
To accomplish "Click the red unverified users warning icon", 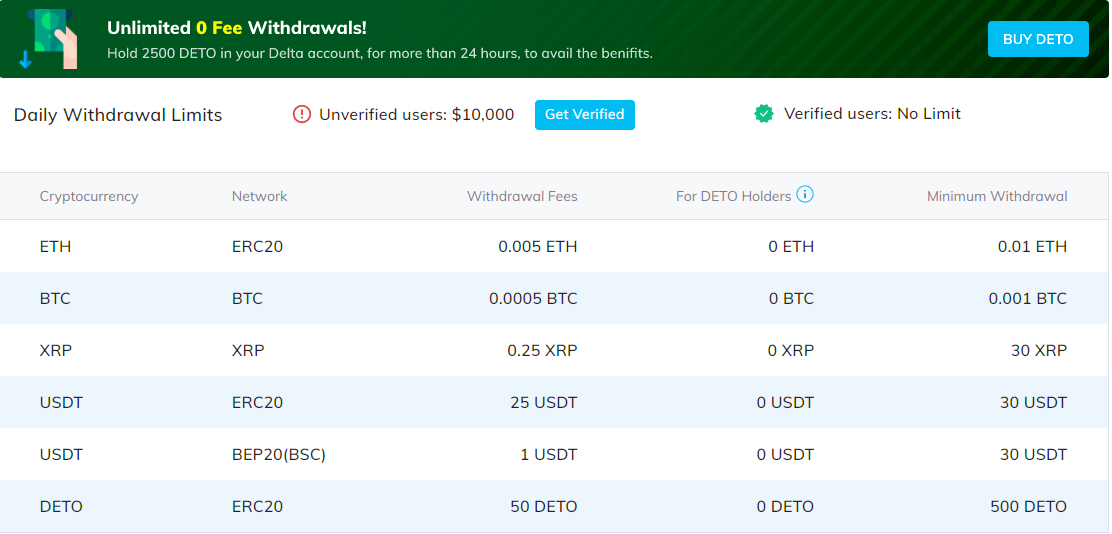I will 302,114.
